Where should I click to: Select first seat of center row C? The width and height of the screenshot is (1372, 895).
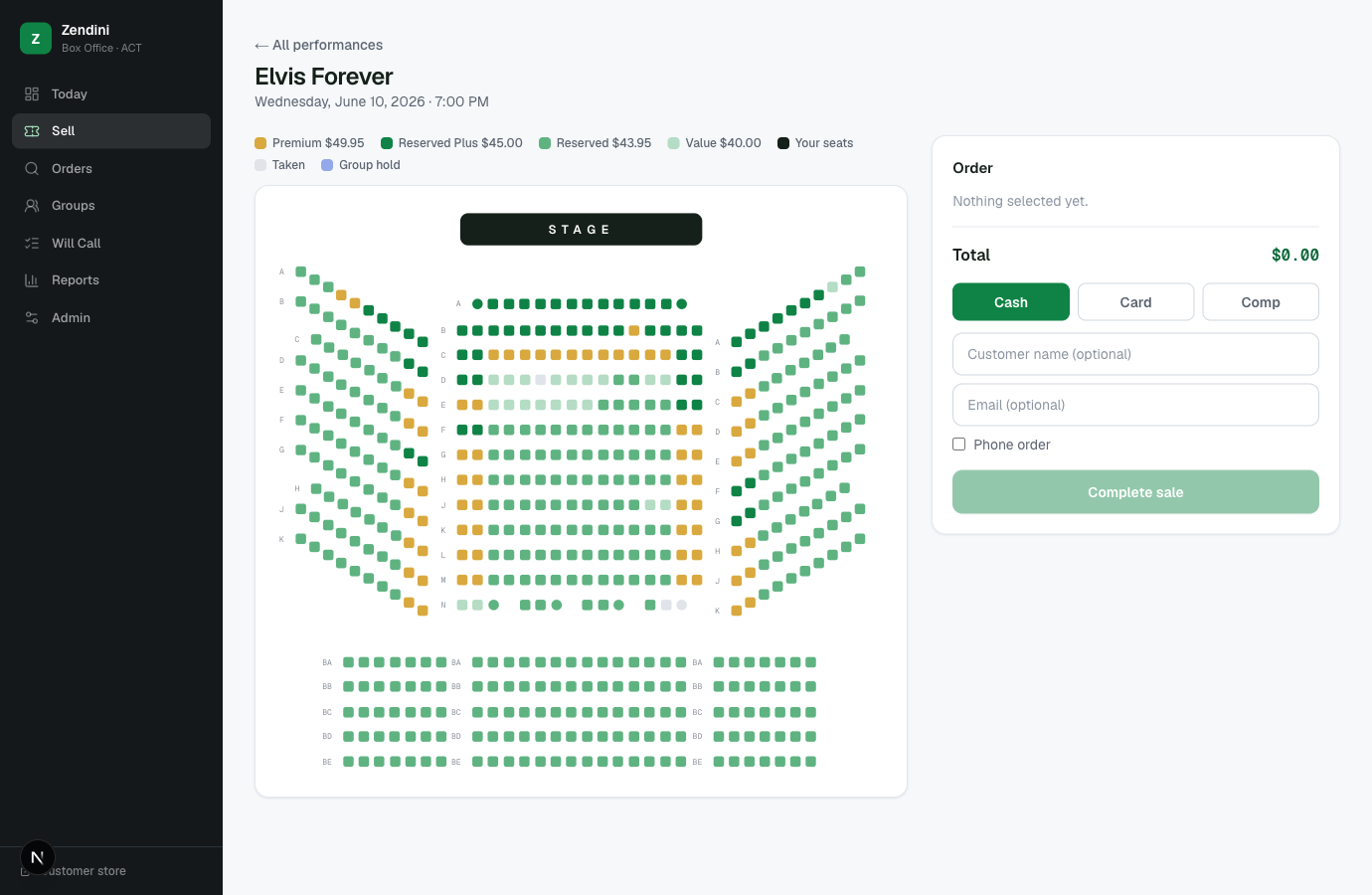coord(462,355)
